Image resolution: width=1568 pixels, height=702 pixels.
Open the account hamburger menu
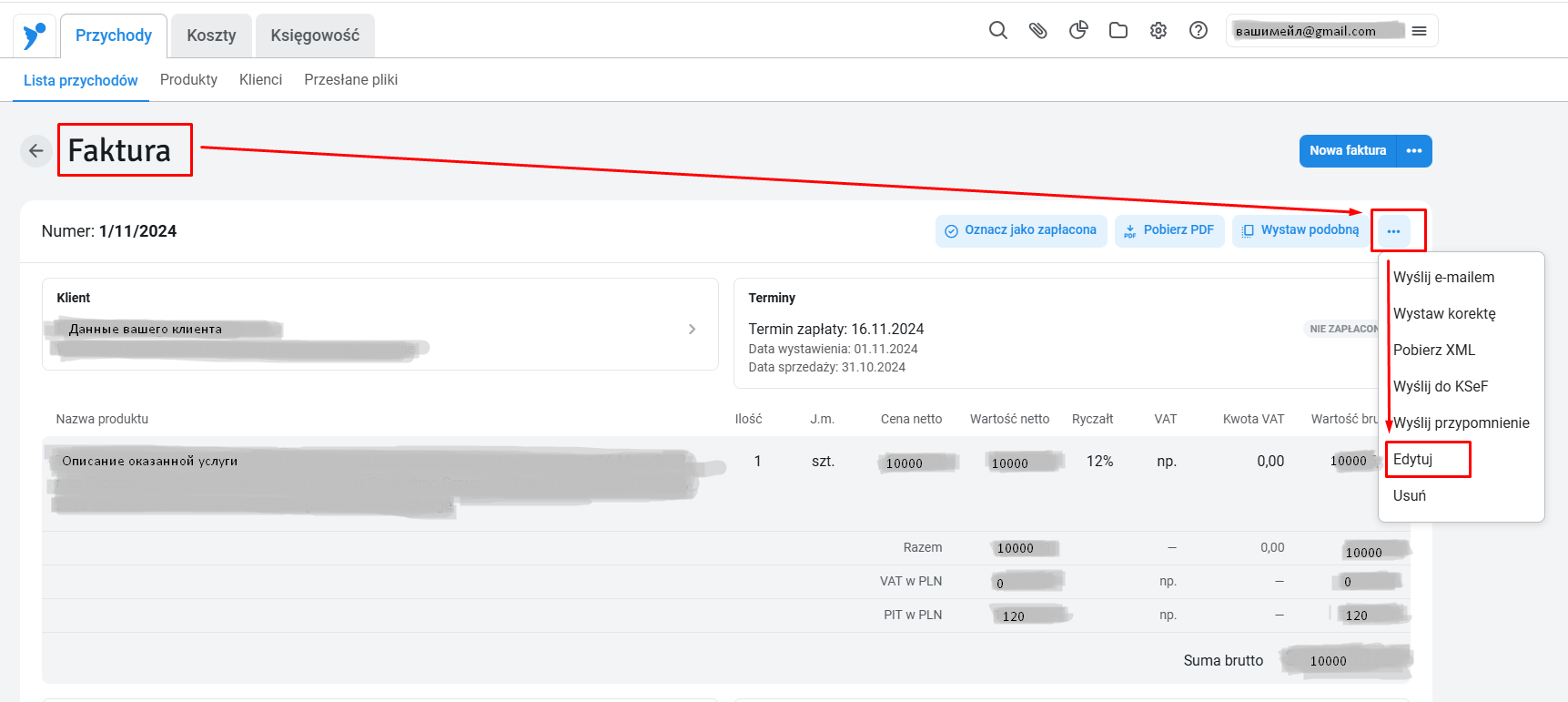(1419, 31)
